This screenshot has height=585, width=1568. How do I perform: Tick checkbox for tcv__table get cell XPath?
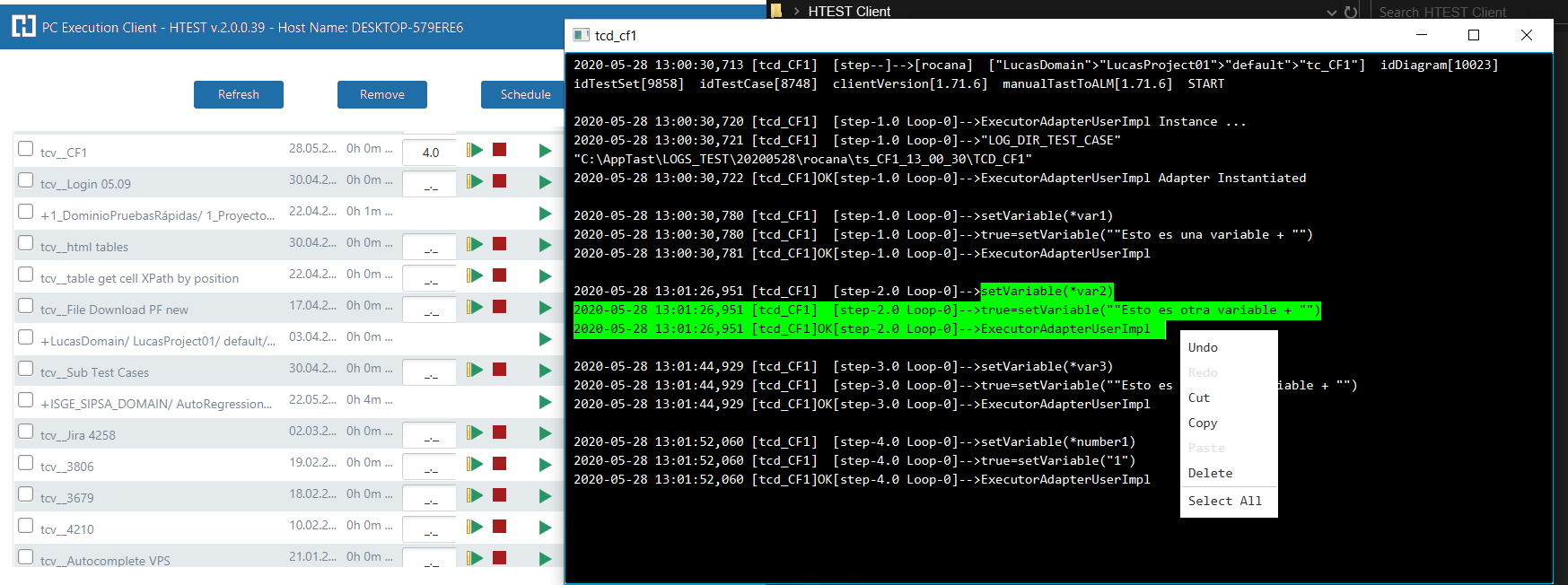click(26, 275)
